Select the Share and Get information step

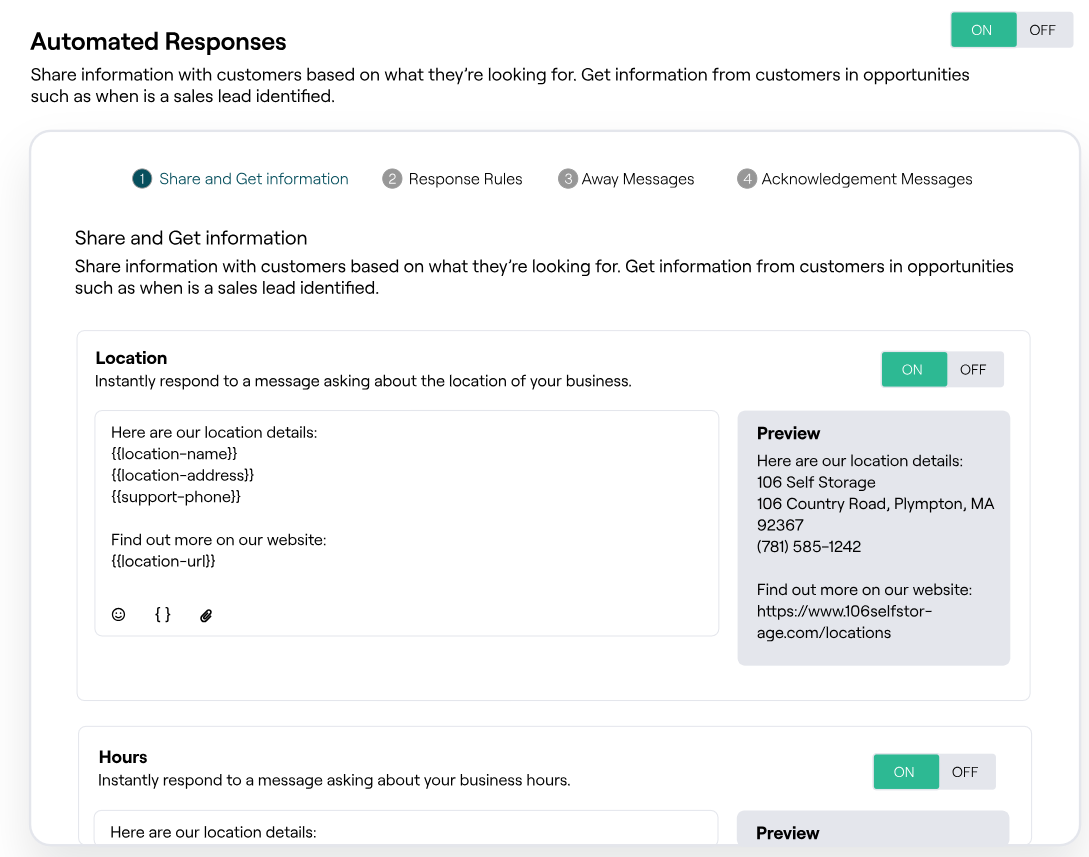254,178
